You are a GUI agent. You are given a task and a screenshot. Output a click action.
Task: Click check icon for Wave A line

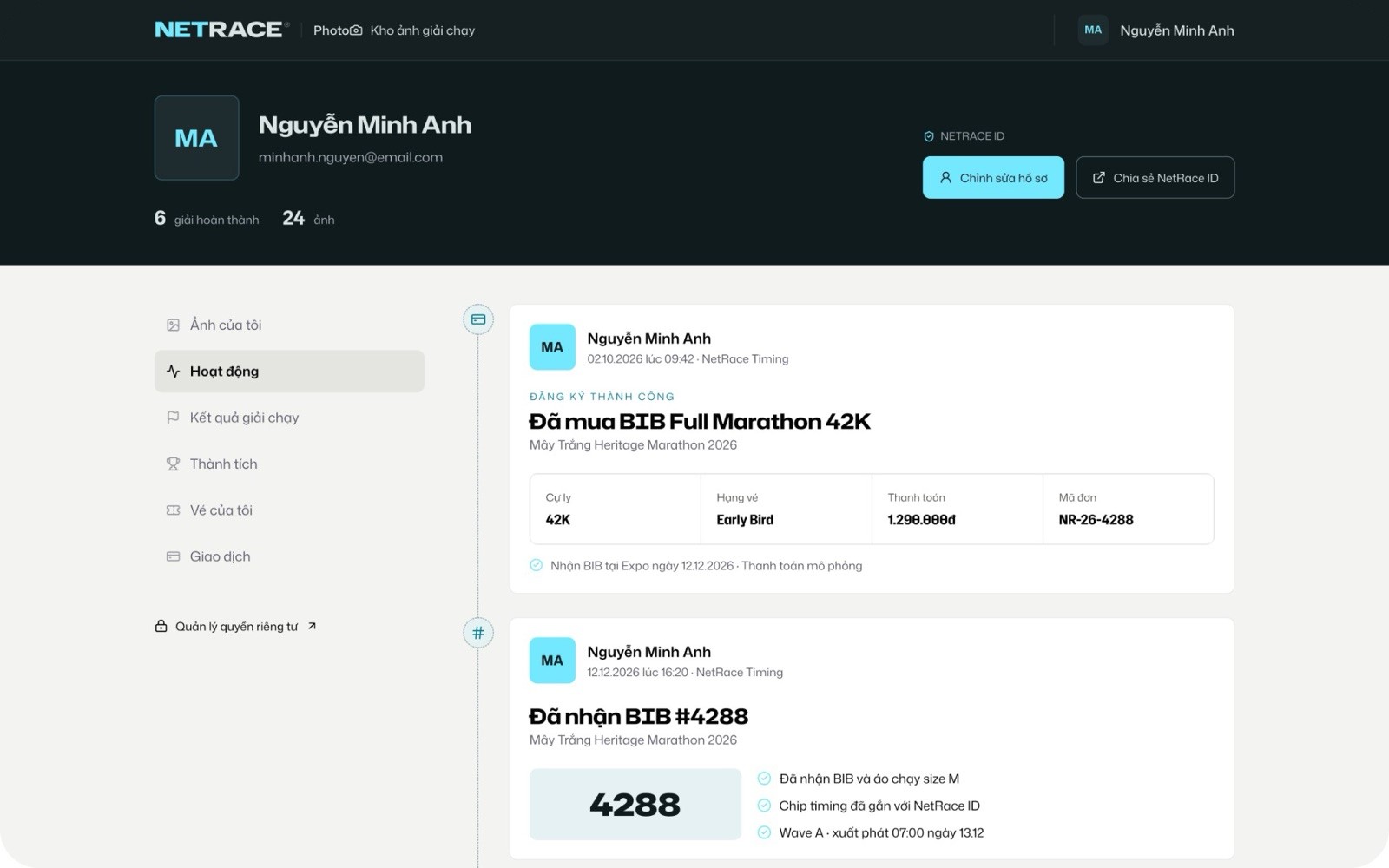tap(764, 832)
